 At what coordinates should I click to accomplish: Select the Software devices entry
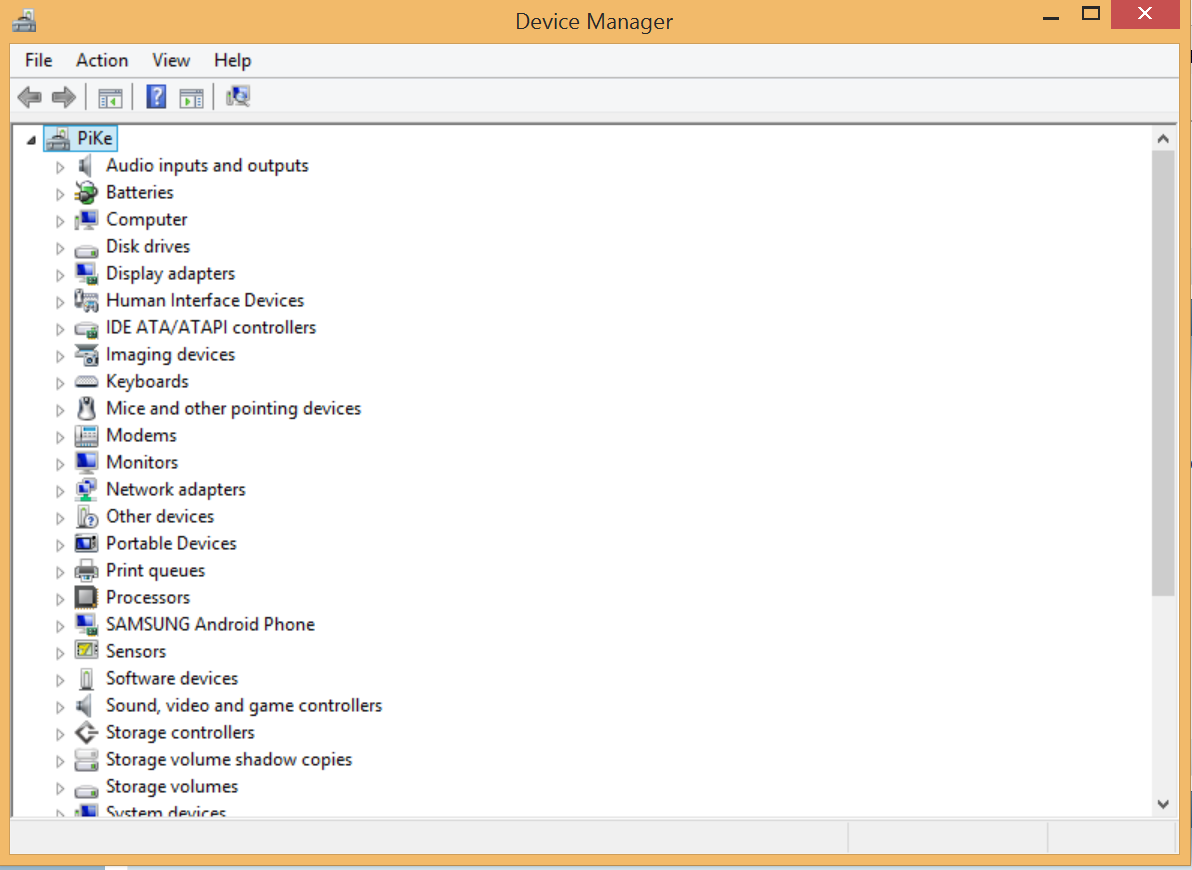(x=172, y=678)
